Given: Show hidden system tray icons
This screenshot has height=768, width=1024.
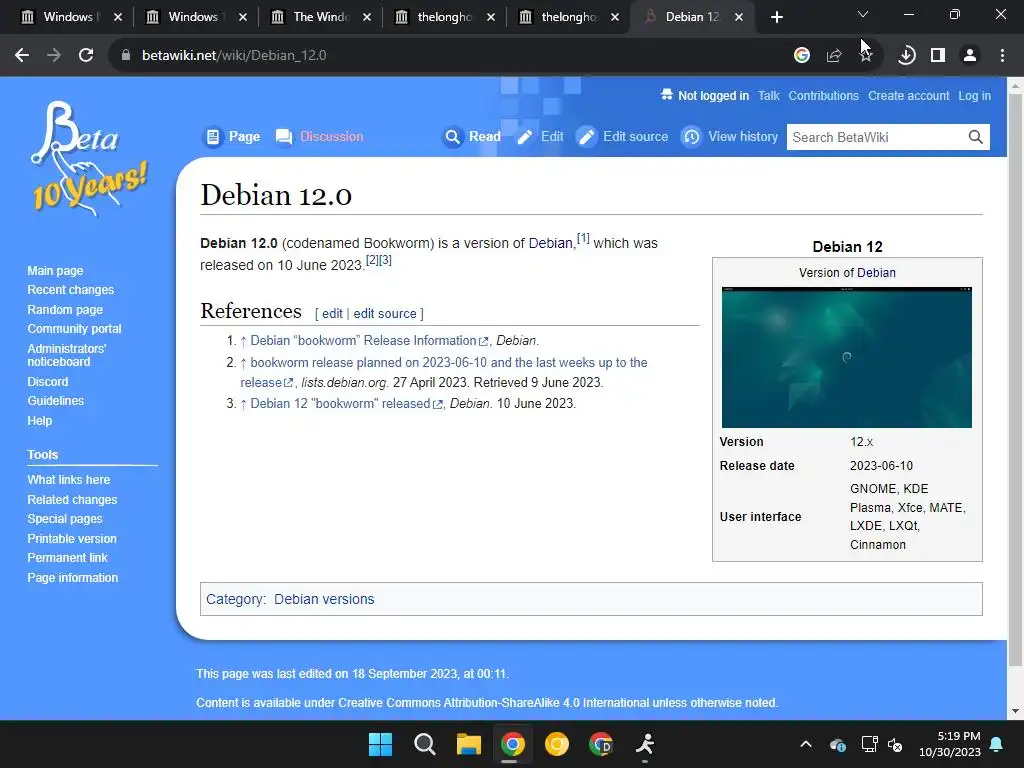Looking at the screenshot, I should point(806,744).
